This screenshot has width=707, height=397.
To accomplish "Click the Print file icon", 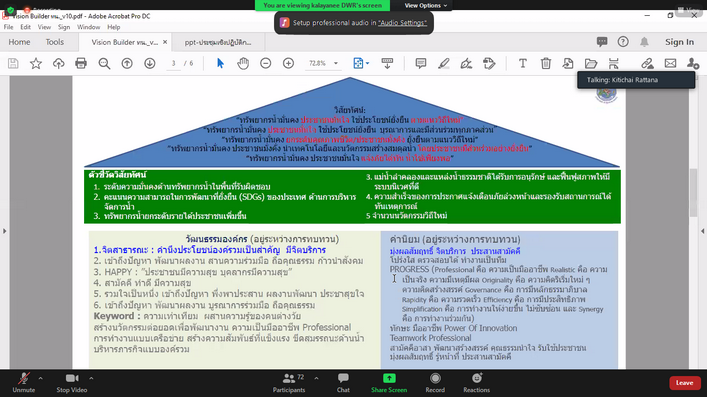I will [x=81, y=63].
